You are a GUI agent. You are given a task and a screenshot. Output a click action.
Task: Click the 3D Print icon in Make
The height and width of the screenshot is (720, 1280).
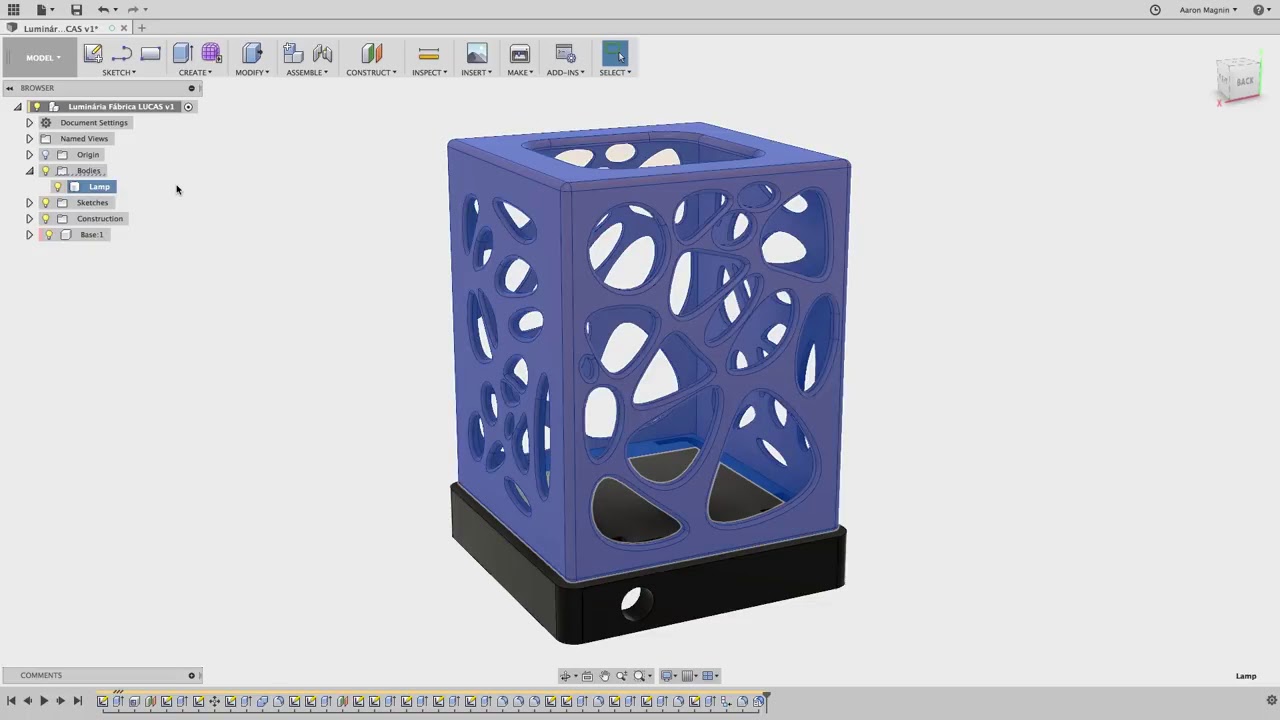519,54
